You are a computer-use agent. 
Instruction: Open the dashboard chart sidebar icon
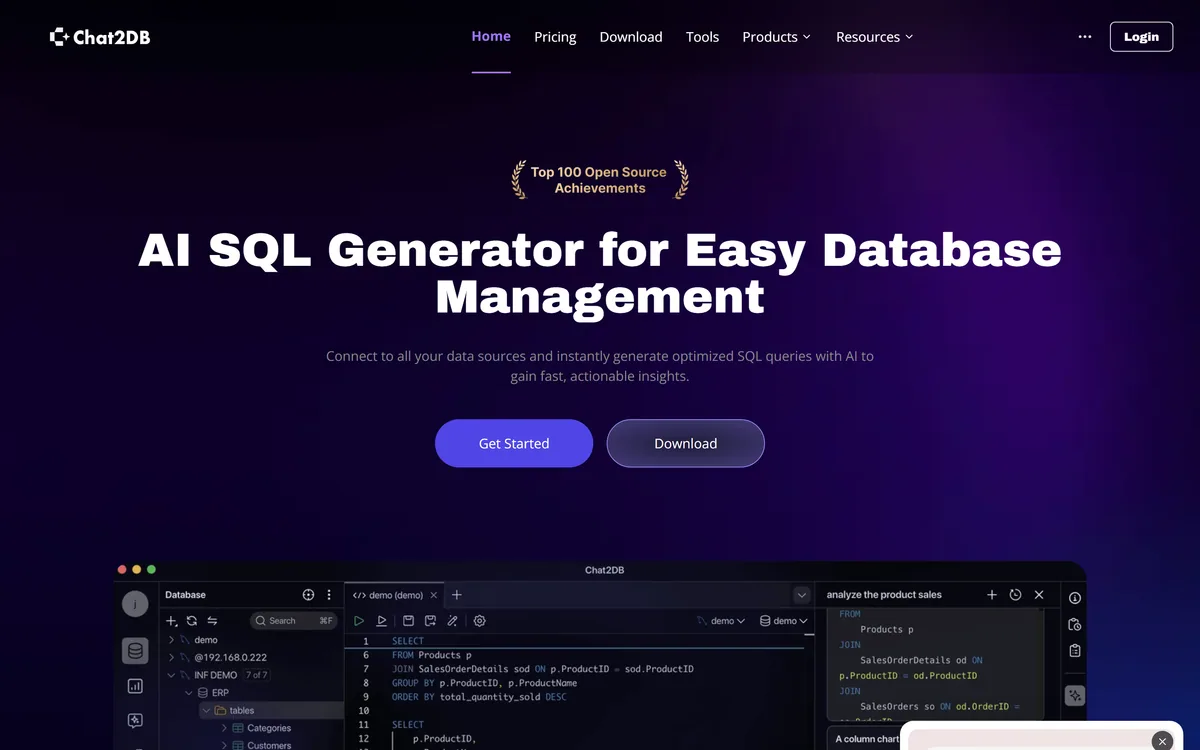[x=135, y=686]
